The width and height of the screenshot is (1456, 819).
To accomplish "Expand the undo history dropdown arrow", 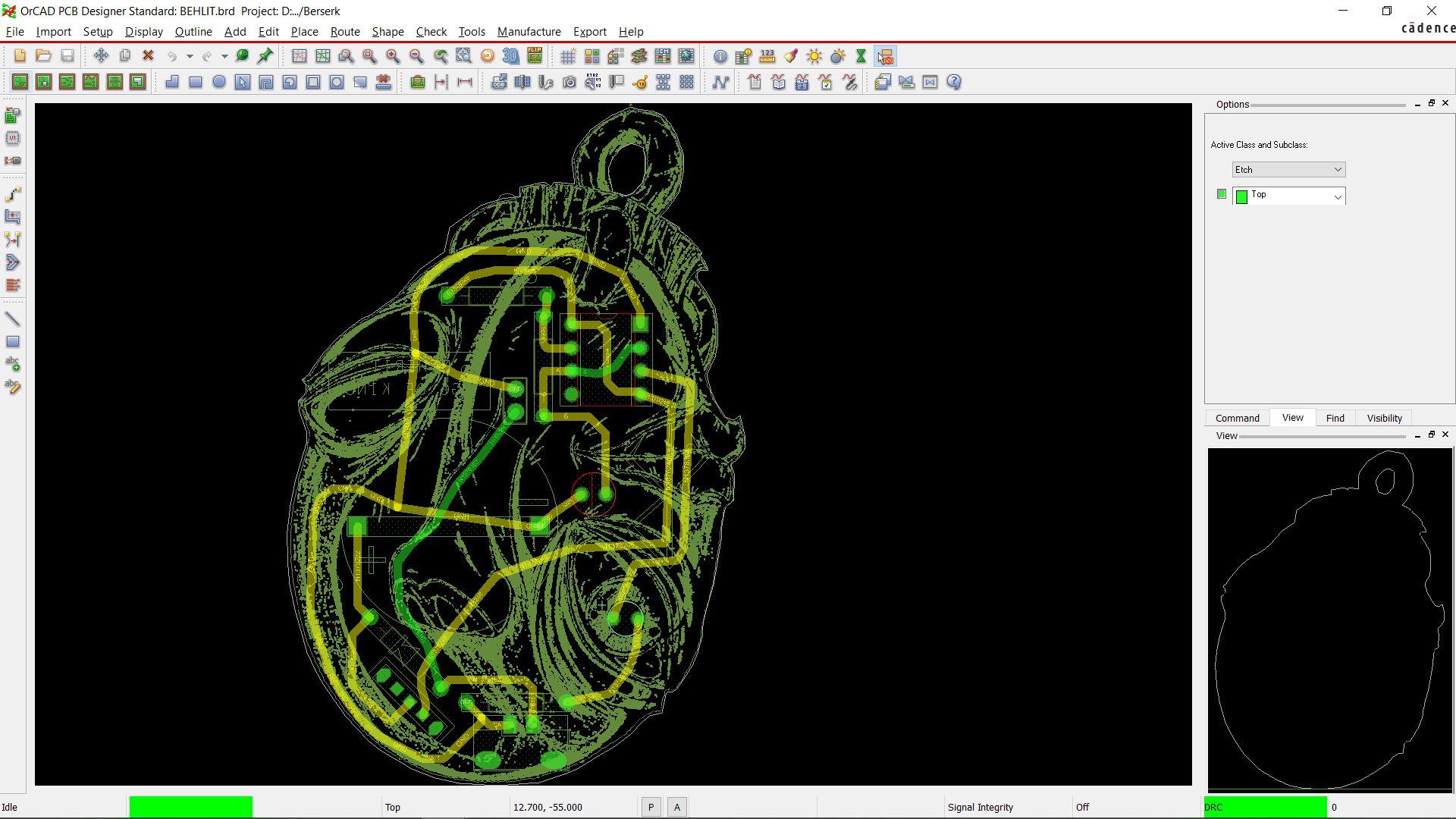I will click(x=190, y=56).
